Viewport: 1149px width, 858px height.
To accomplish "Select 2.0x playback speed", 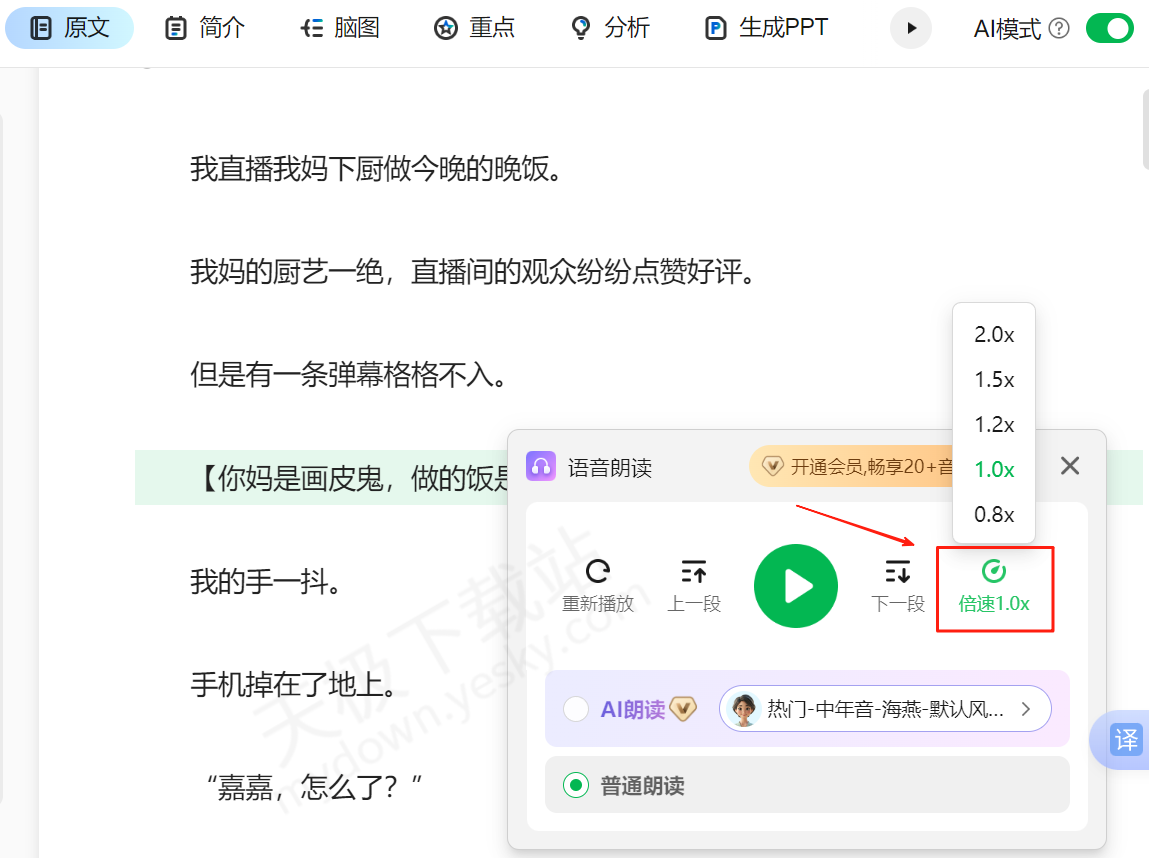I will [993, 334].
